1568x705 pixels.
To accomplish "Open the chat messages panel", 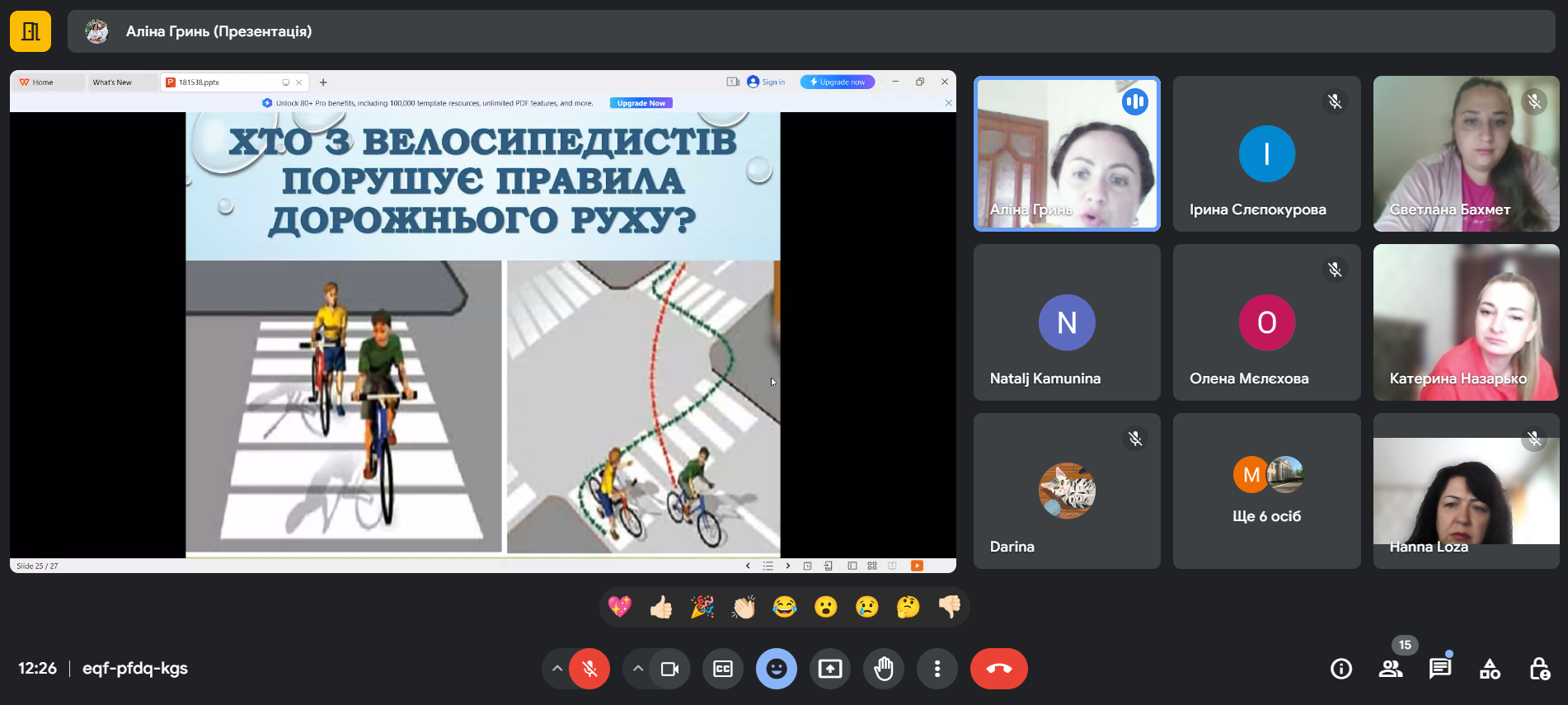I will tap(1440, 669).
